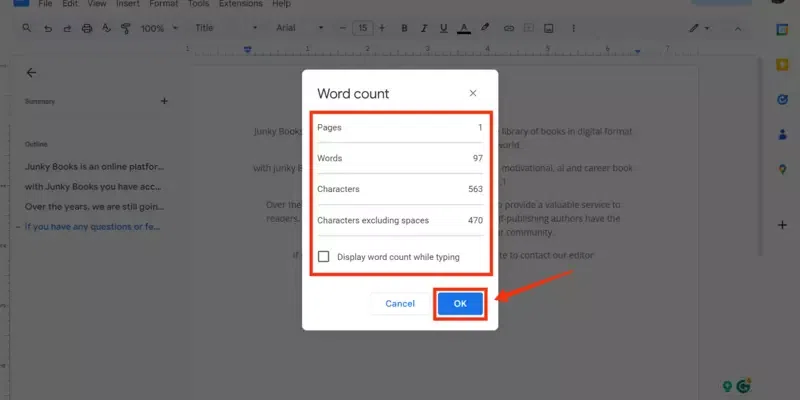The height and width of the screenshot is (400, 800).
Task: Open the View menu
Action: click(96, 4)
